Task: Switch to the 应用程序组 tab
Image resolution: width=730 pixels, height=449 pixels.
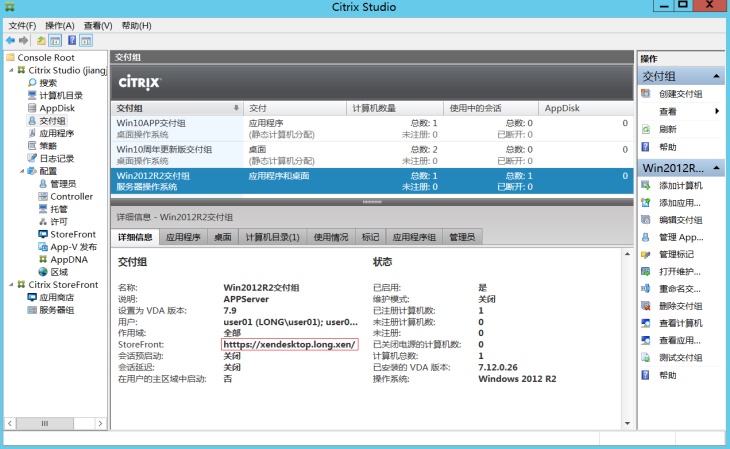Action: tap(414, 237)
